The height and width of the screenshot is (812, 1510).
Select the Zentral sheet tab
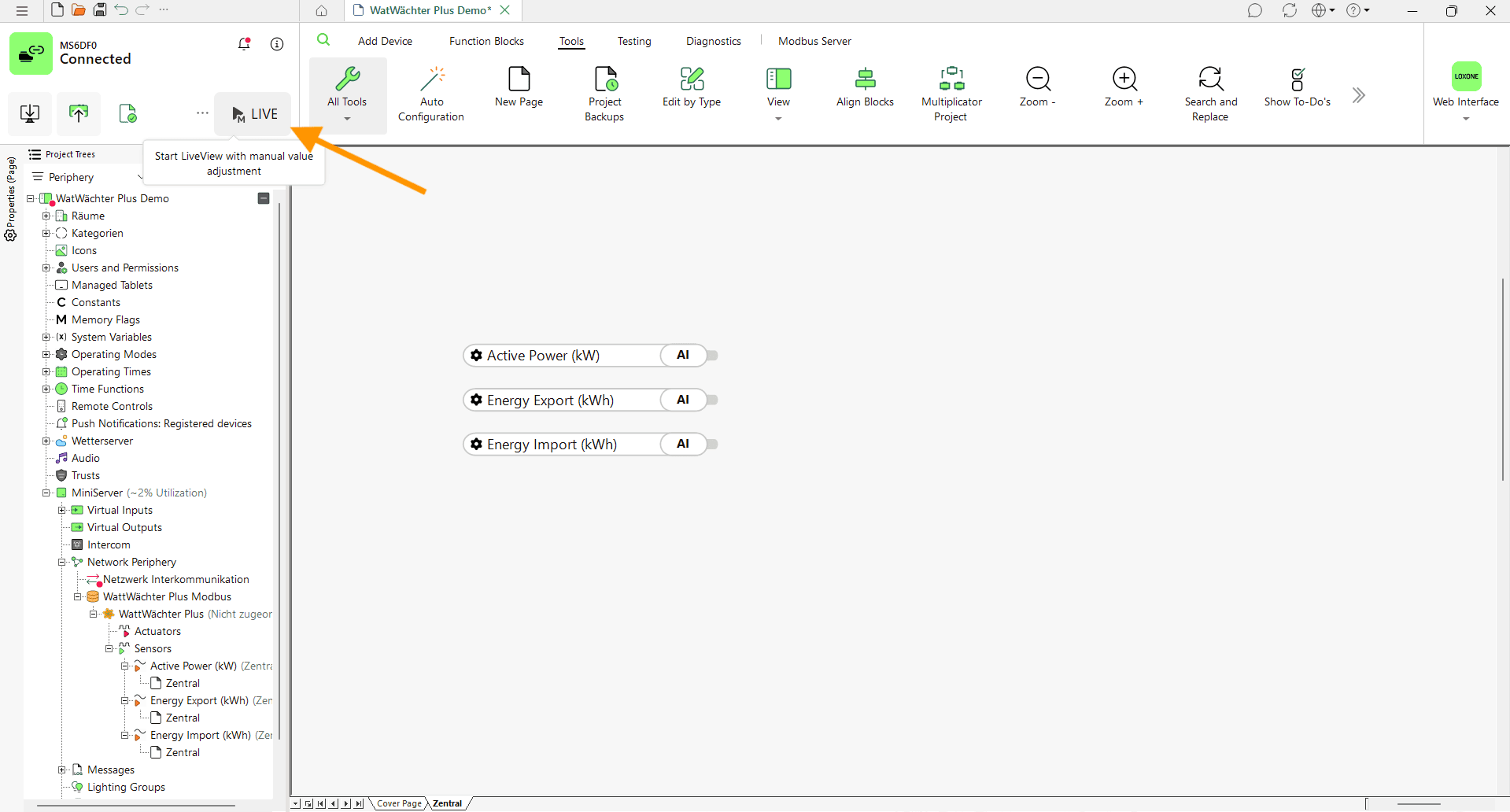pyautogui.click(x=447, y=803)
